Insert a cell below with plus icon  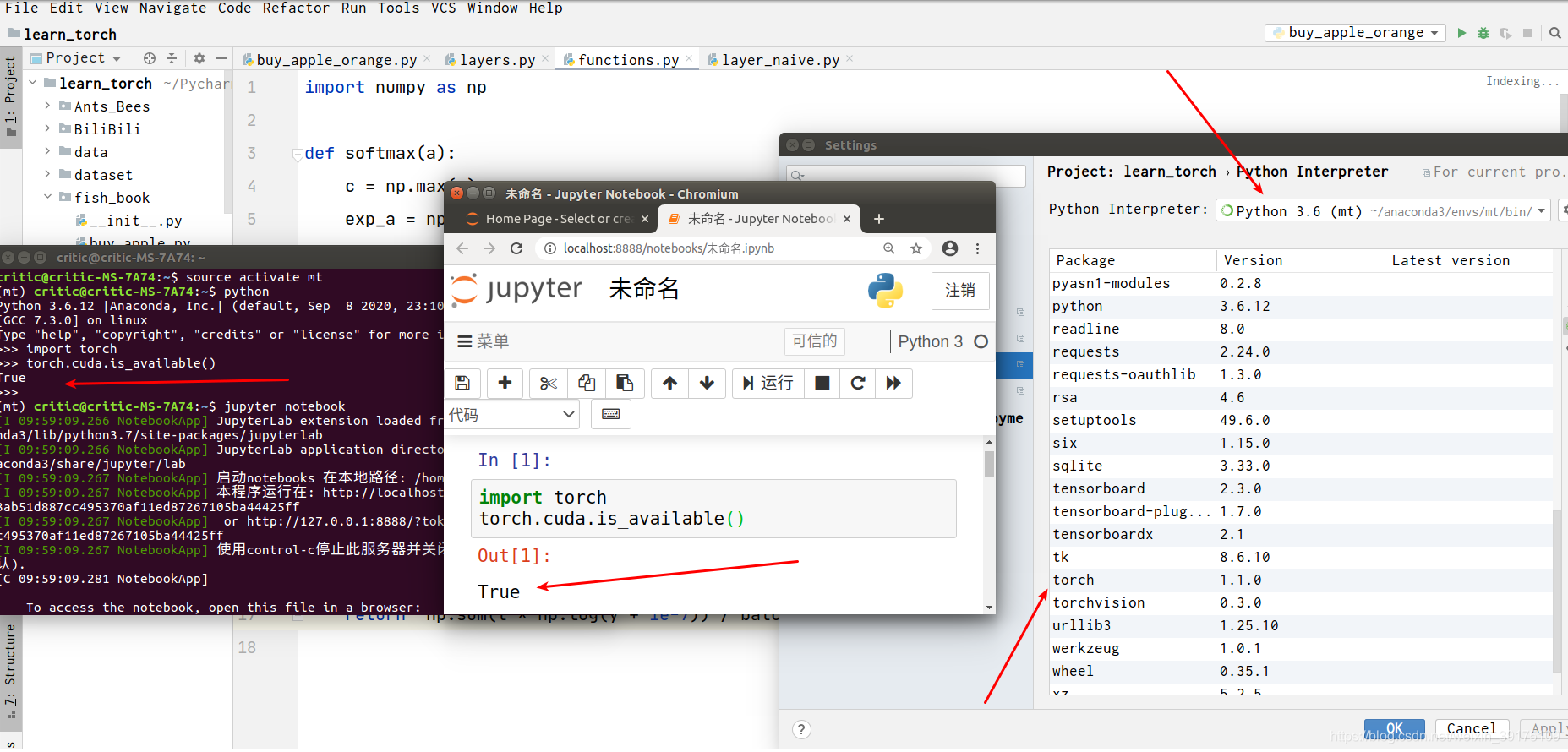click(x=505, y=383)
